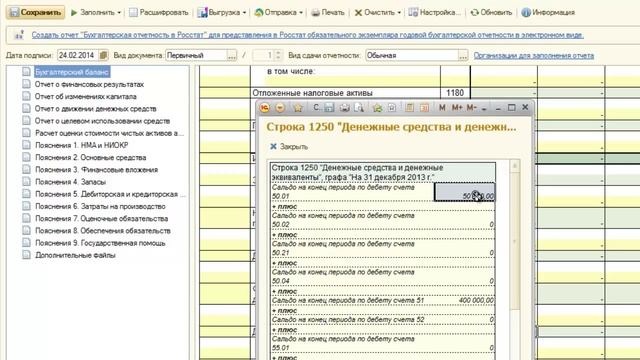Open the Выгрузка menu
The height and width of the screenshot is (360, 640).
(x=222, y=13)
